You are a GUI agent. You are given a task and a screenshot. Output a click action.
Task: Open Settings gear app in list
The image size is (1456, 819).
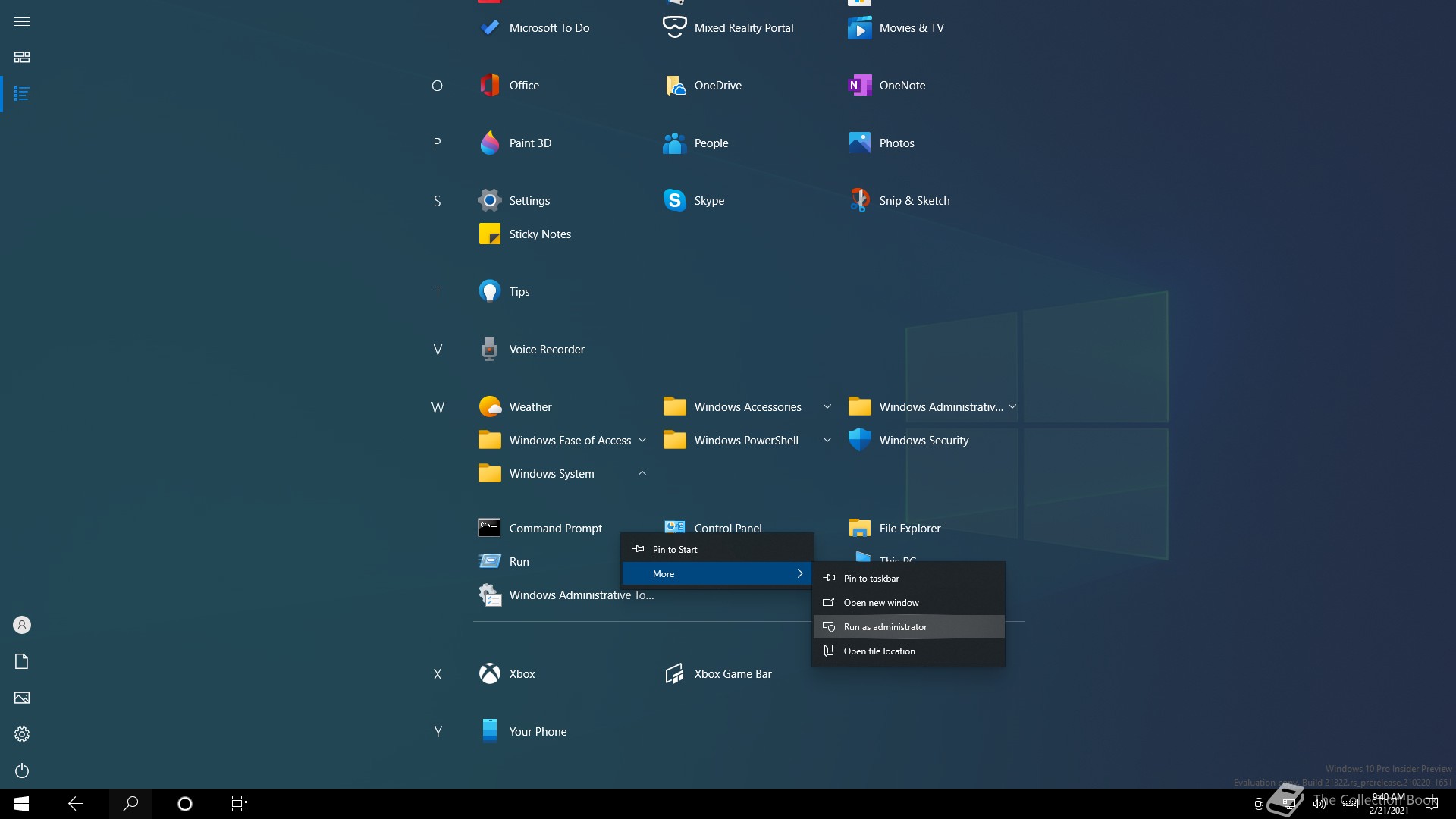coord(490,200)
